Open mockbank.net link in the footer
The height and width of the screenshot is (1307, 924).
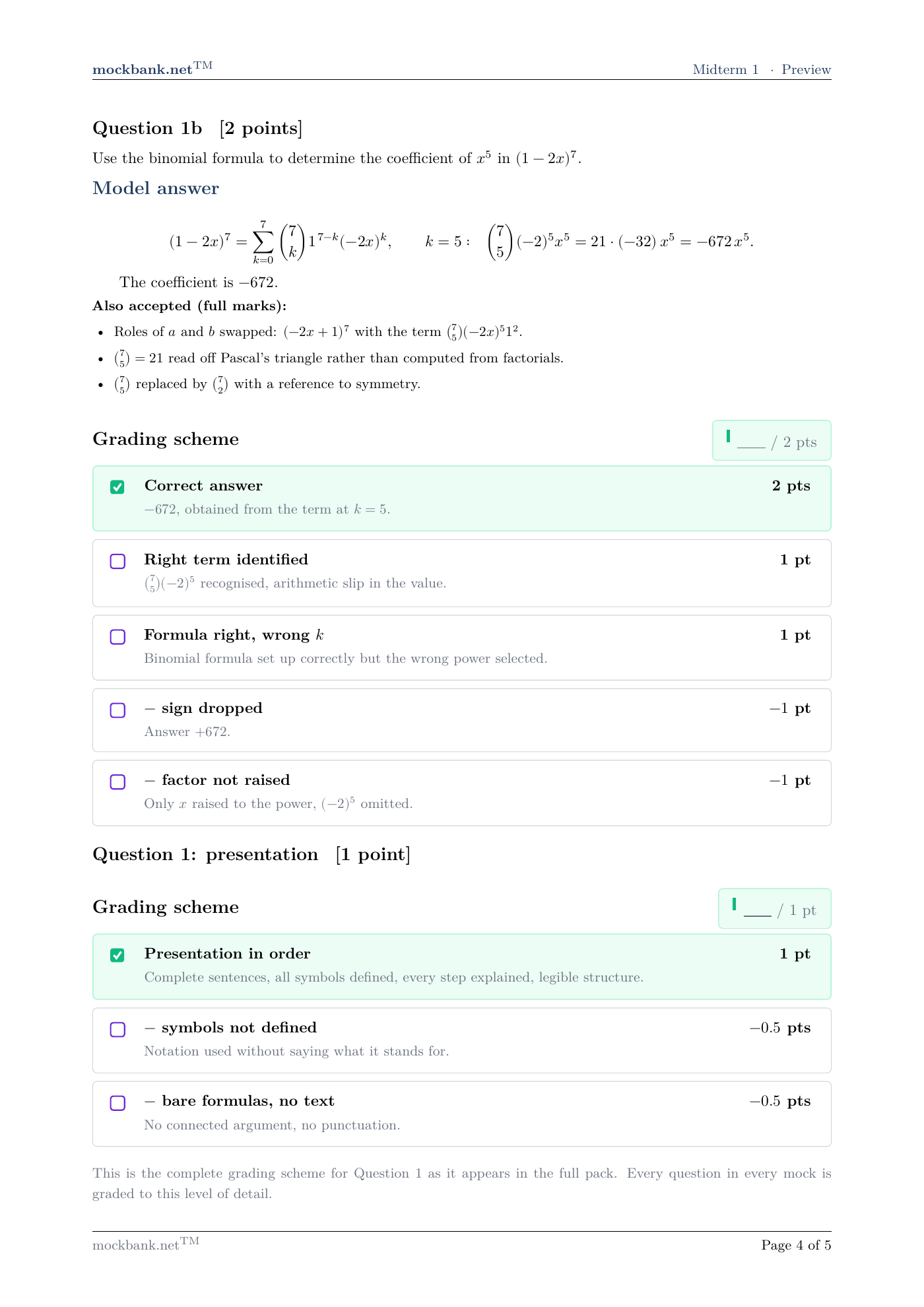146,1244
